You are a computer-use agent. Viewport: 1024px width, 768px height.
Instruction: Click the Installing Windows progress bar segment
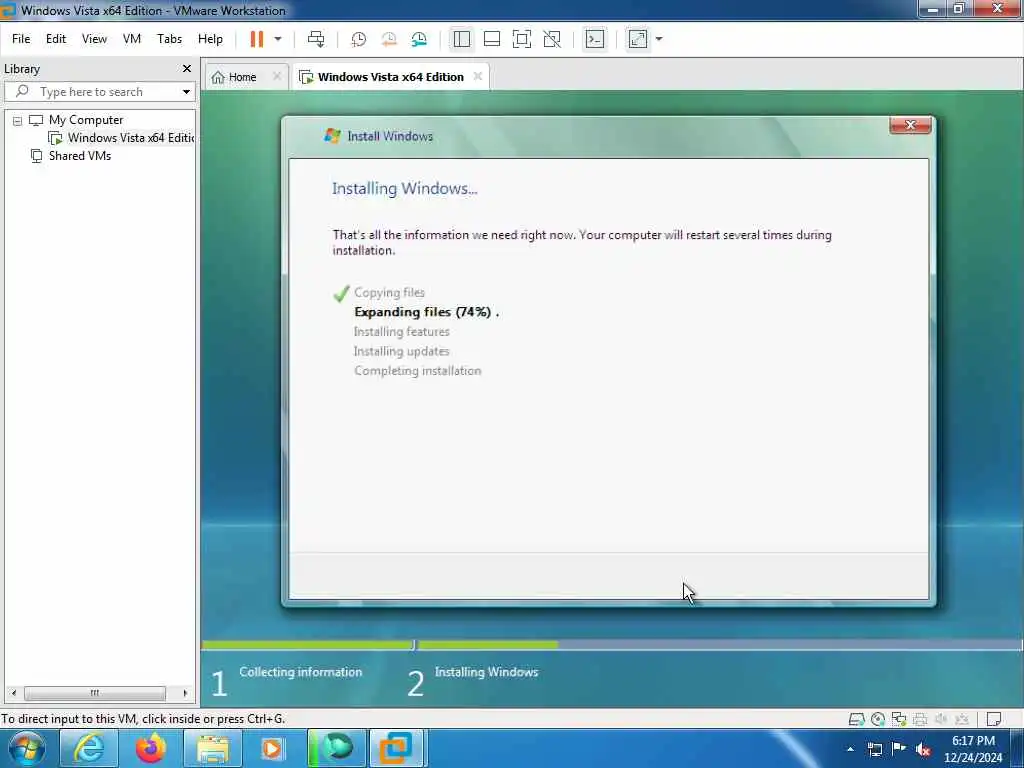pos(718,645)
